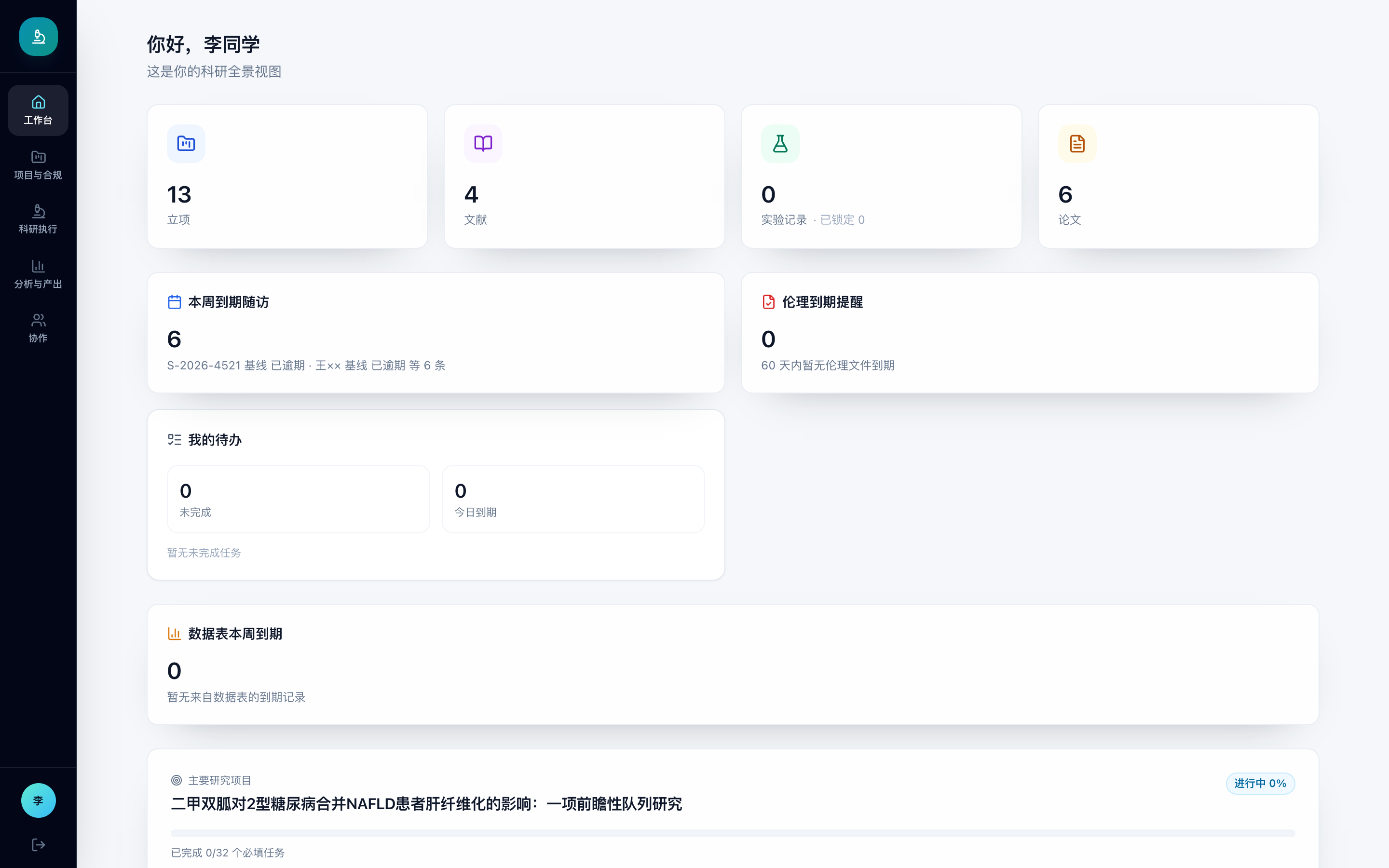Open the 二甲双胍对2型糖尿病 project title
The image size is (1389, 868).
(x=426, y=804)
